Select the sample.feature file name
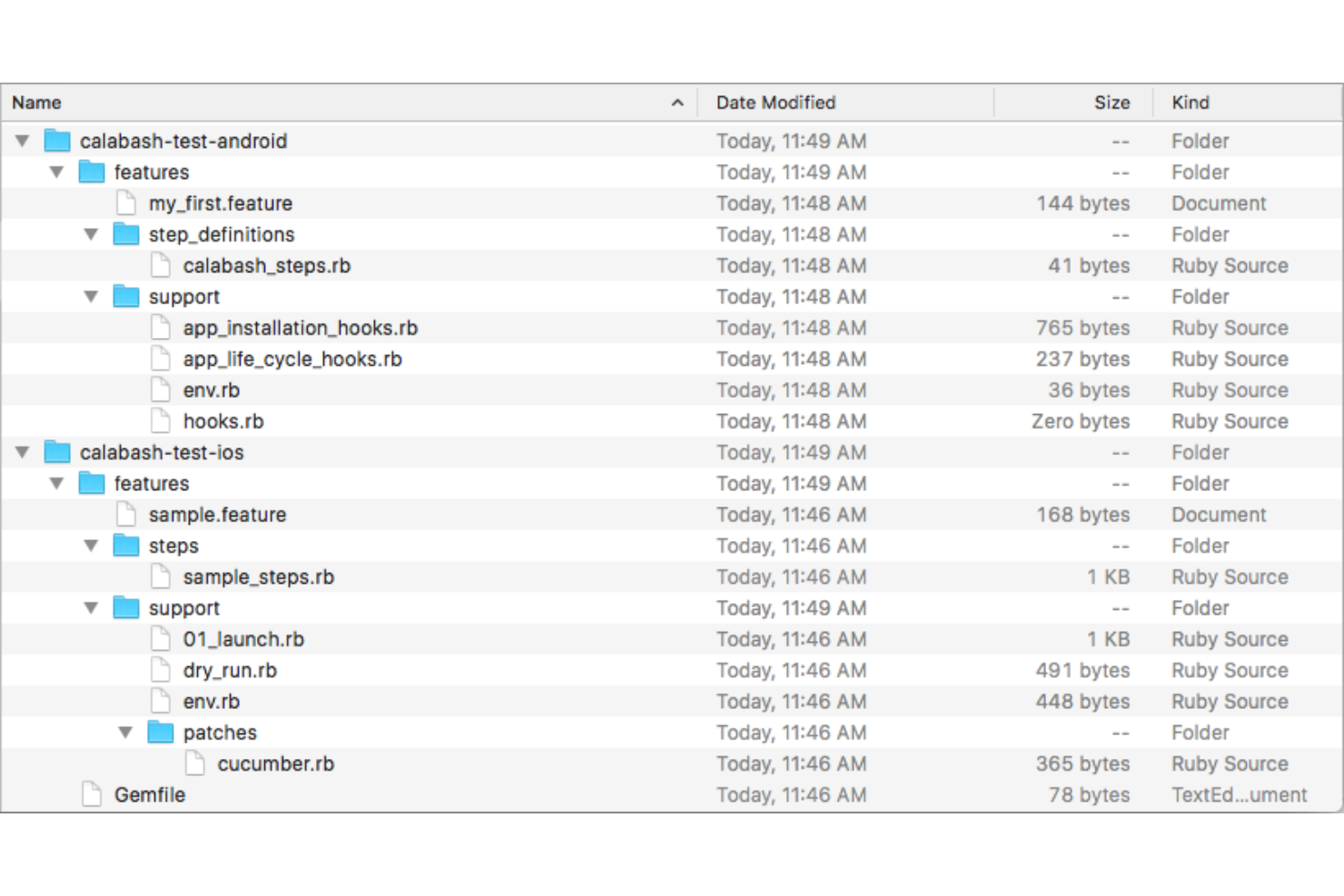Viewport: 1344px width, 896px height. [218, 515]
